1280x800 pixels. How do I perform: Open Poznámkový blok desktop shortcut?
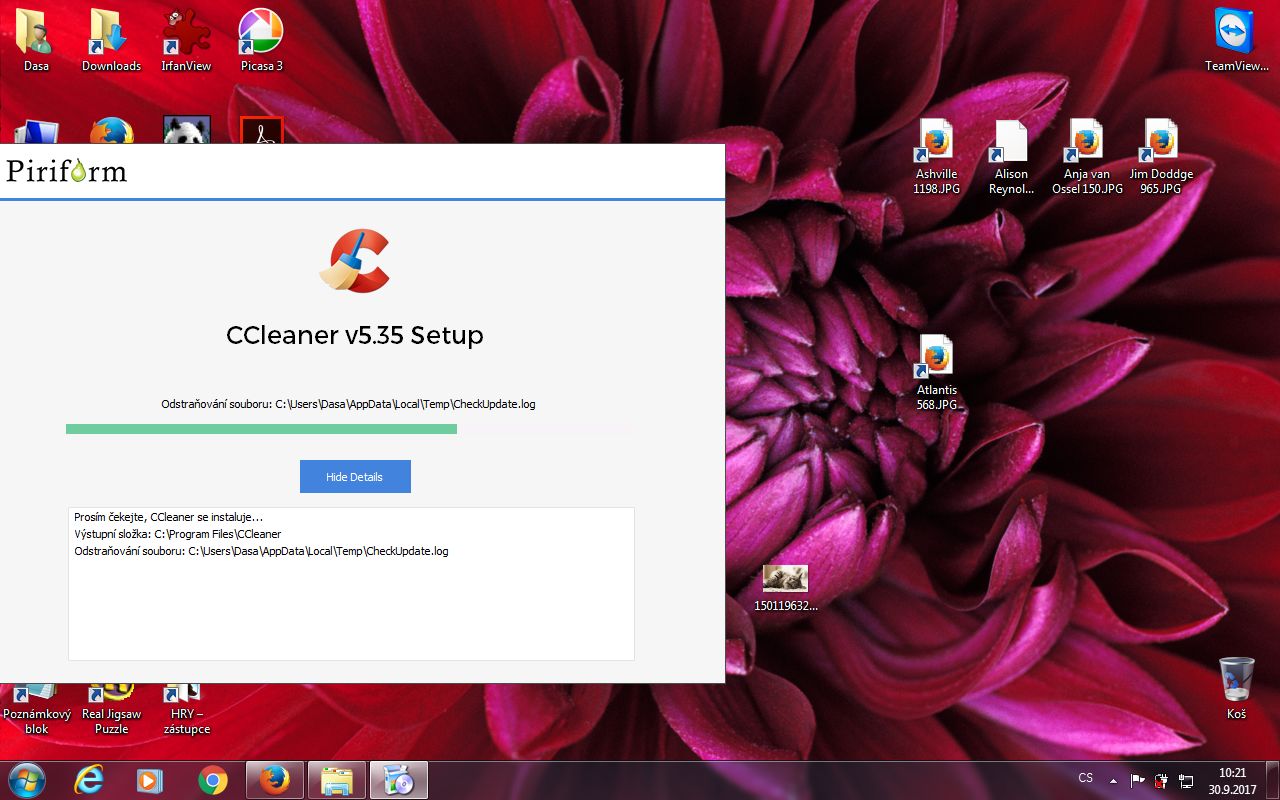click(x=36, y=710)
